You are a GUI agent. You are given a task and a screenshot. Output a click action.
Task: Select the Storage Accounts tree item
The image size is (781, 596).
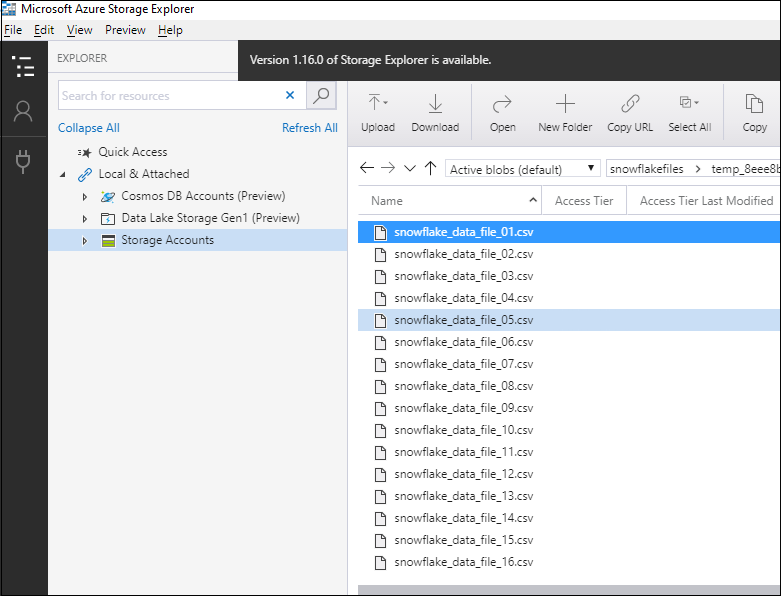coord(198,240)
